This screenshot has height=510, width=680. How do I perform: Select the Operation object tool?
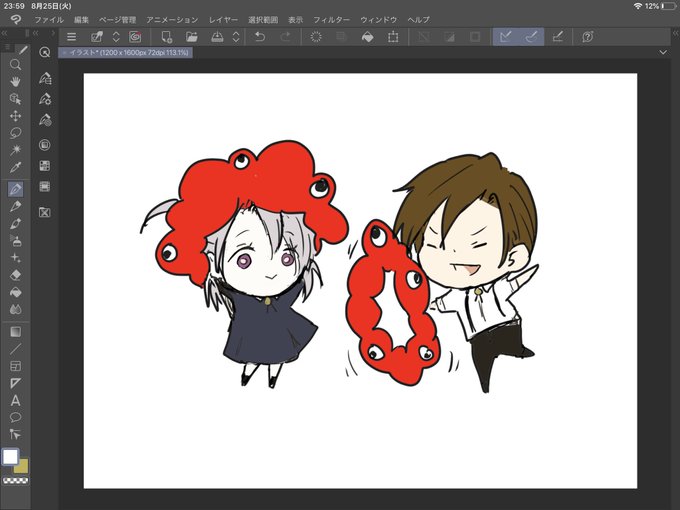point(16,99)
